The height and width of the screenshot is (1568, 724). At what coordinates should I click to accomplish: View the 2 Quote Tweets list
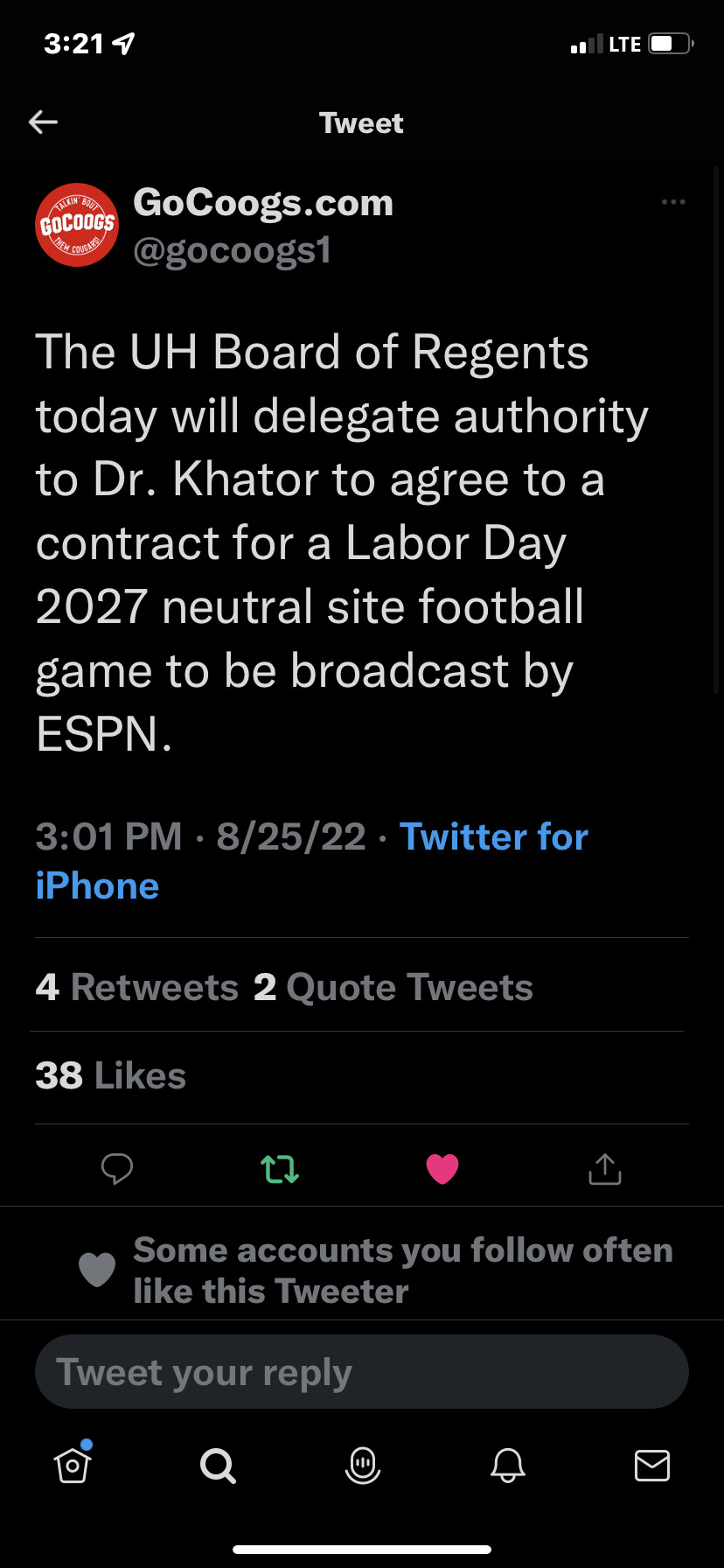tap(393, 988)
